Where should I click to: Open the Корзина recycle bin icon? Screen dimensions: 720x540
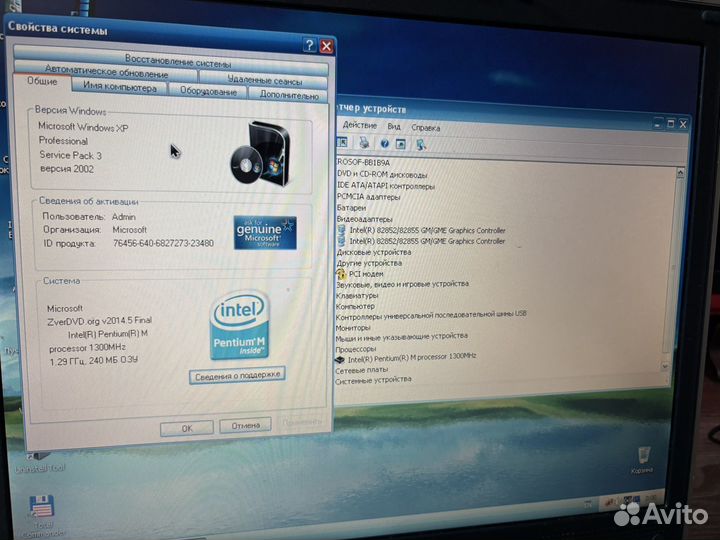point(642,458)
